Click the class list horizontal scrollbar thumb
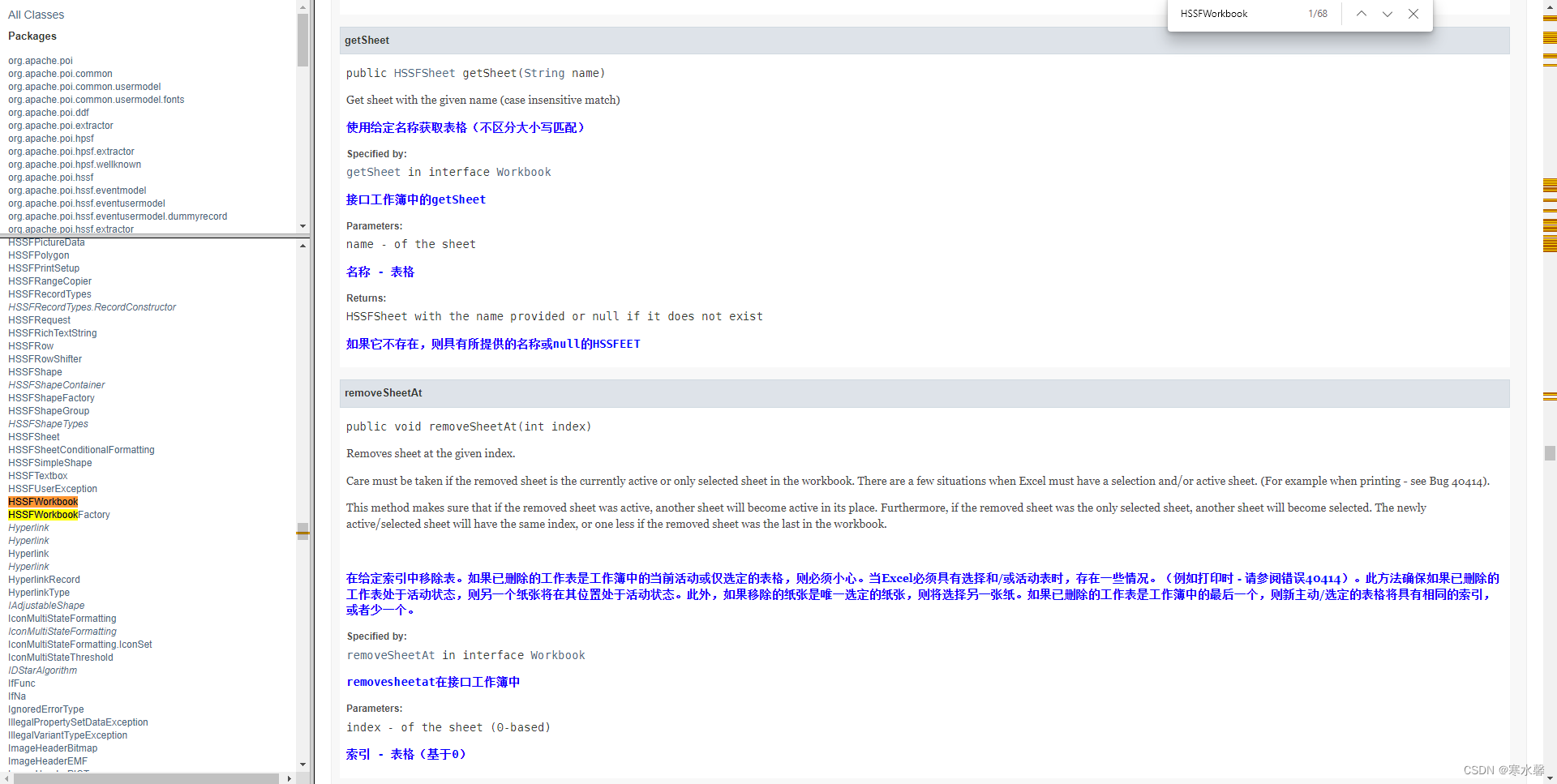 coord(147,778)
